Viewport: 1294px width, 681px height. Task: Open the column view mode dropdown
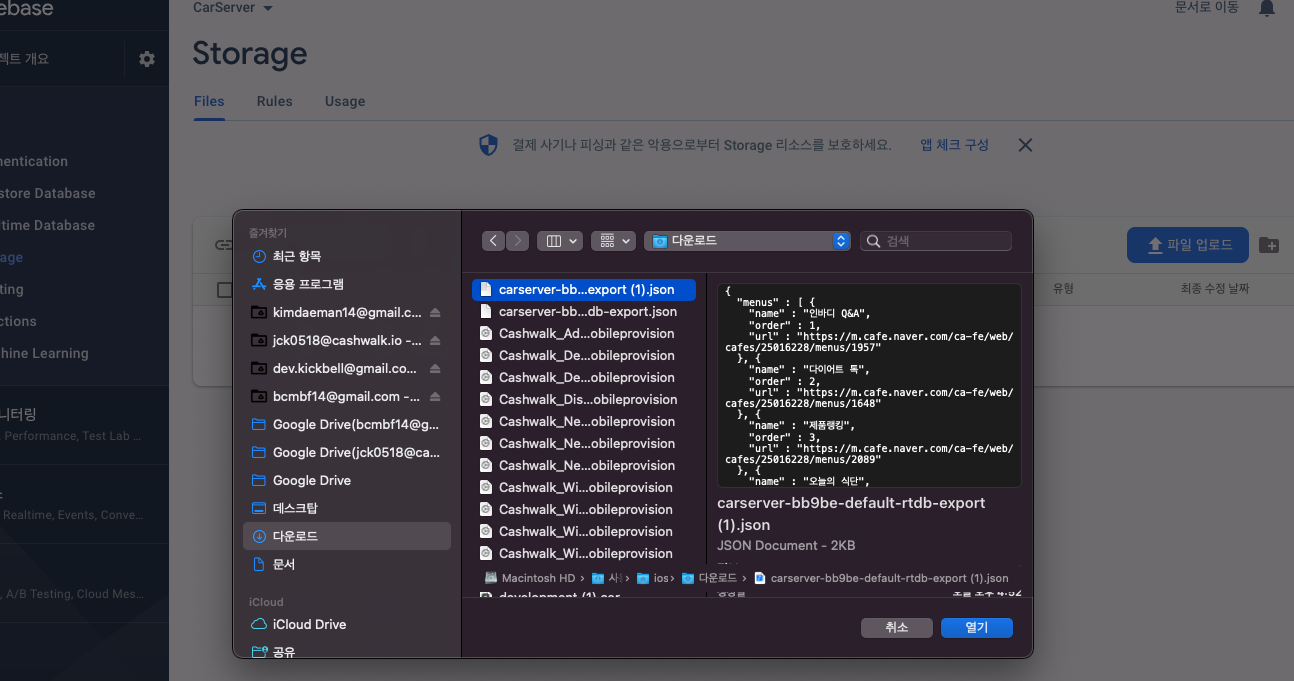pos(559,241)
